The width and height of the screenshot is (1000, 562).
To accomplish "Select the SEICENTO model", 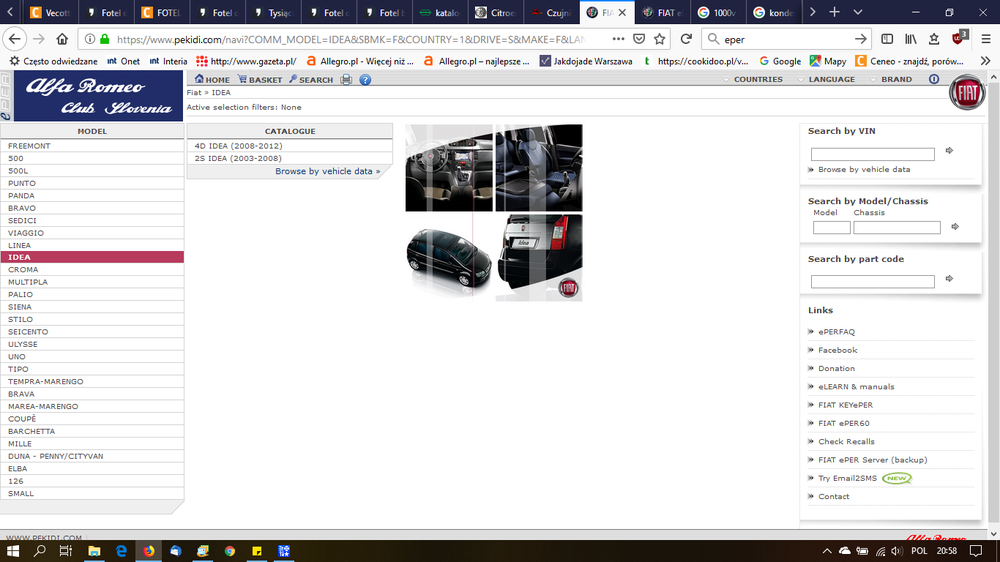I will [x=92, y=332].
